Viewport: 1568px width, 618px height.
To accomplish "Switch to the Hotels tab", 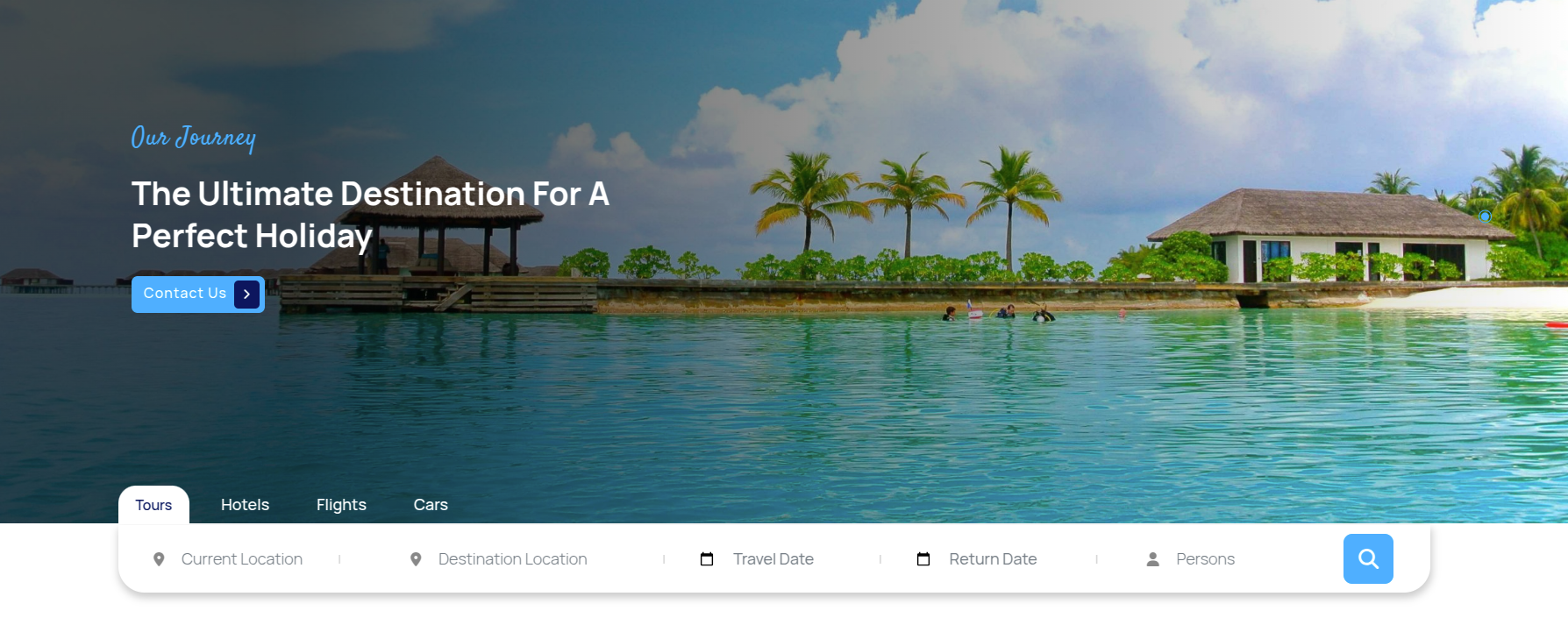I will click(245, 505).
